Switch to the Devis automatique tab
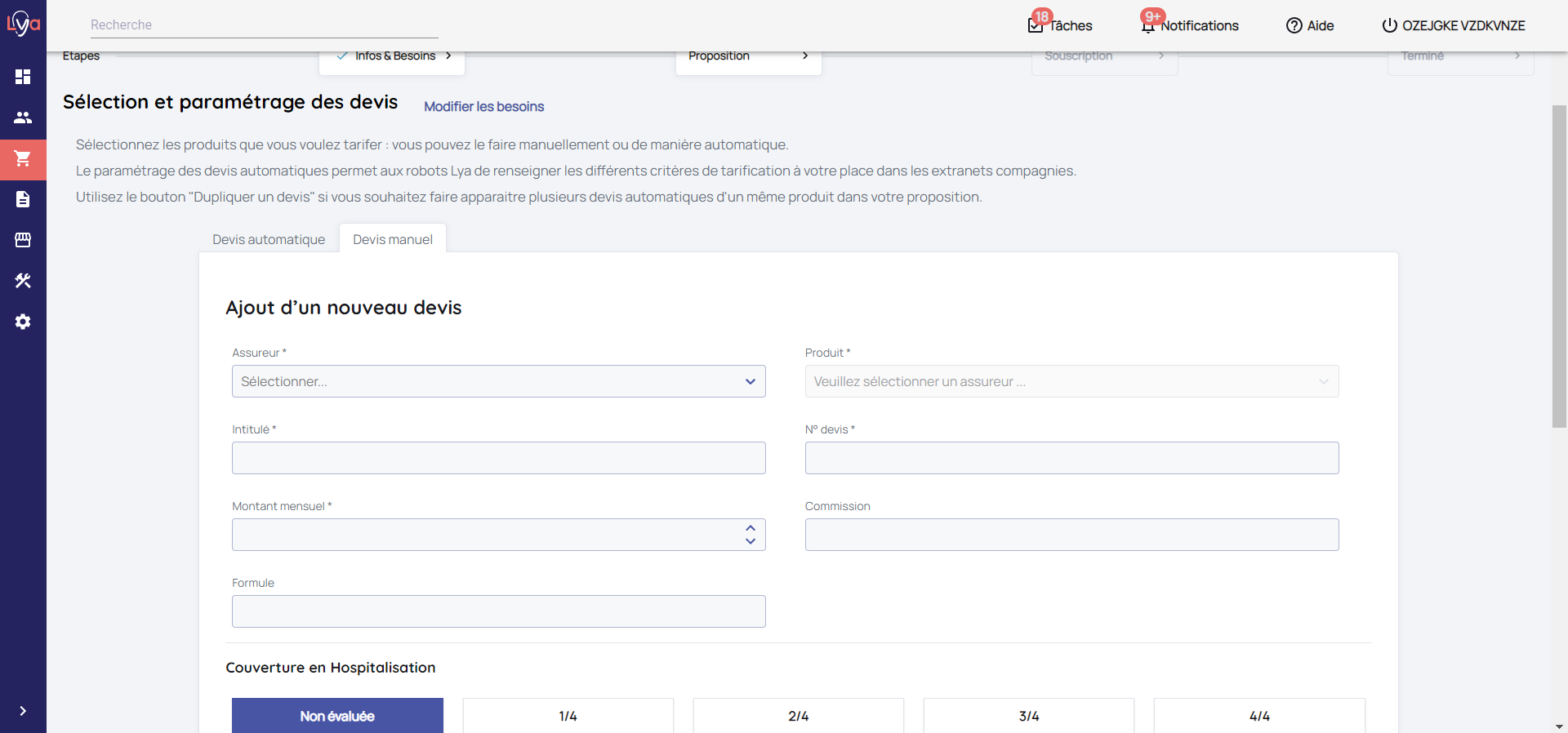 pos(269,239)
